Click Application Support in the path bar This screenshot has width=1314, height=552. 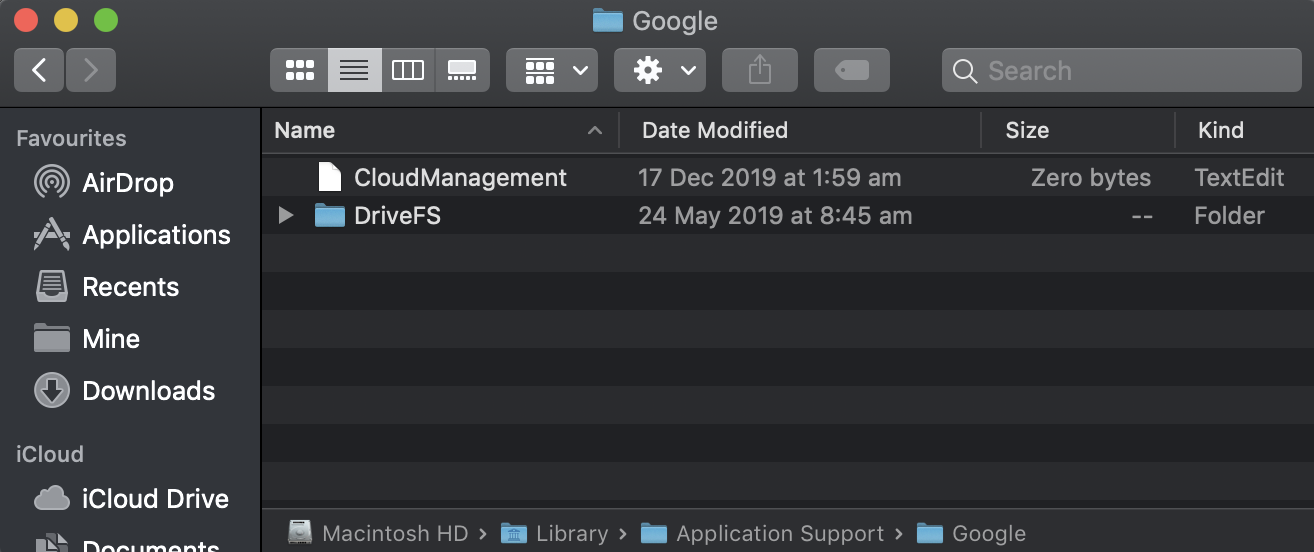click(x=780, y=534)
